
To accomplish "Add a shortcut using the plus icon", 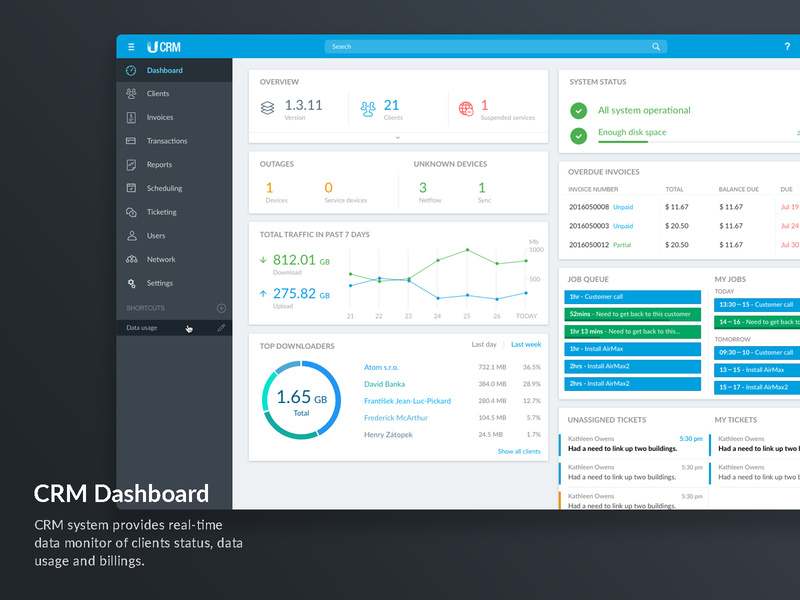I will 222,306.
